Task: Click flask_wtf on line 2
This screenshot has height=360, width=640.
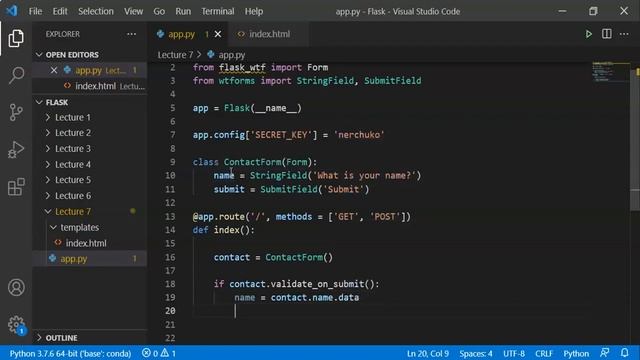Action: [x=242, y=67]
